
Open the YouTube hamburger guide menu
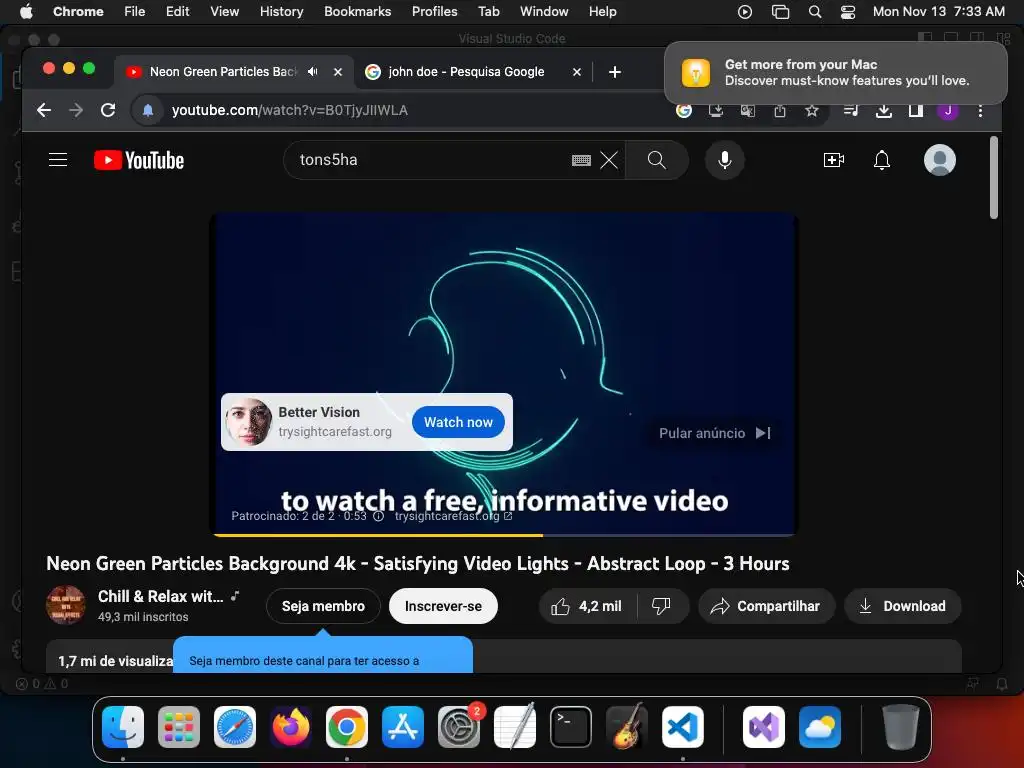pyautogui.click(x=58, y=160)
